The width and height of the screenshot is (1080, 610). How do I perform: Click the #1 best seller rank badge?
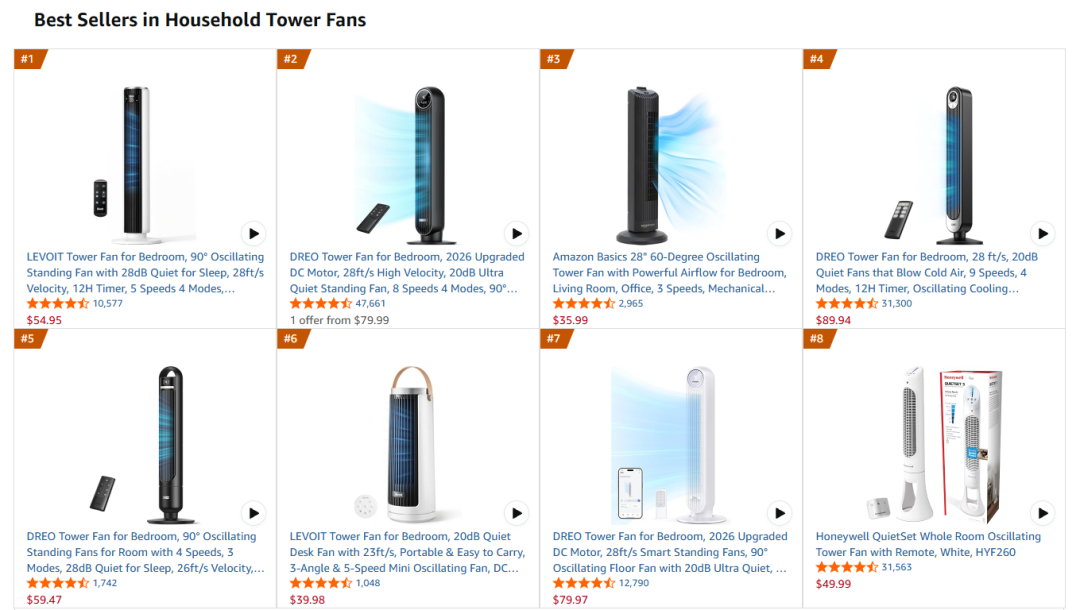(29, 59)
